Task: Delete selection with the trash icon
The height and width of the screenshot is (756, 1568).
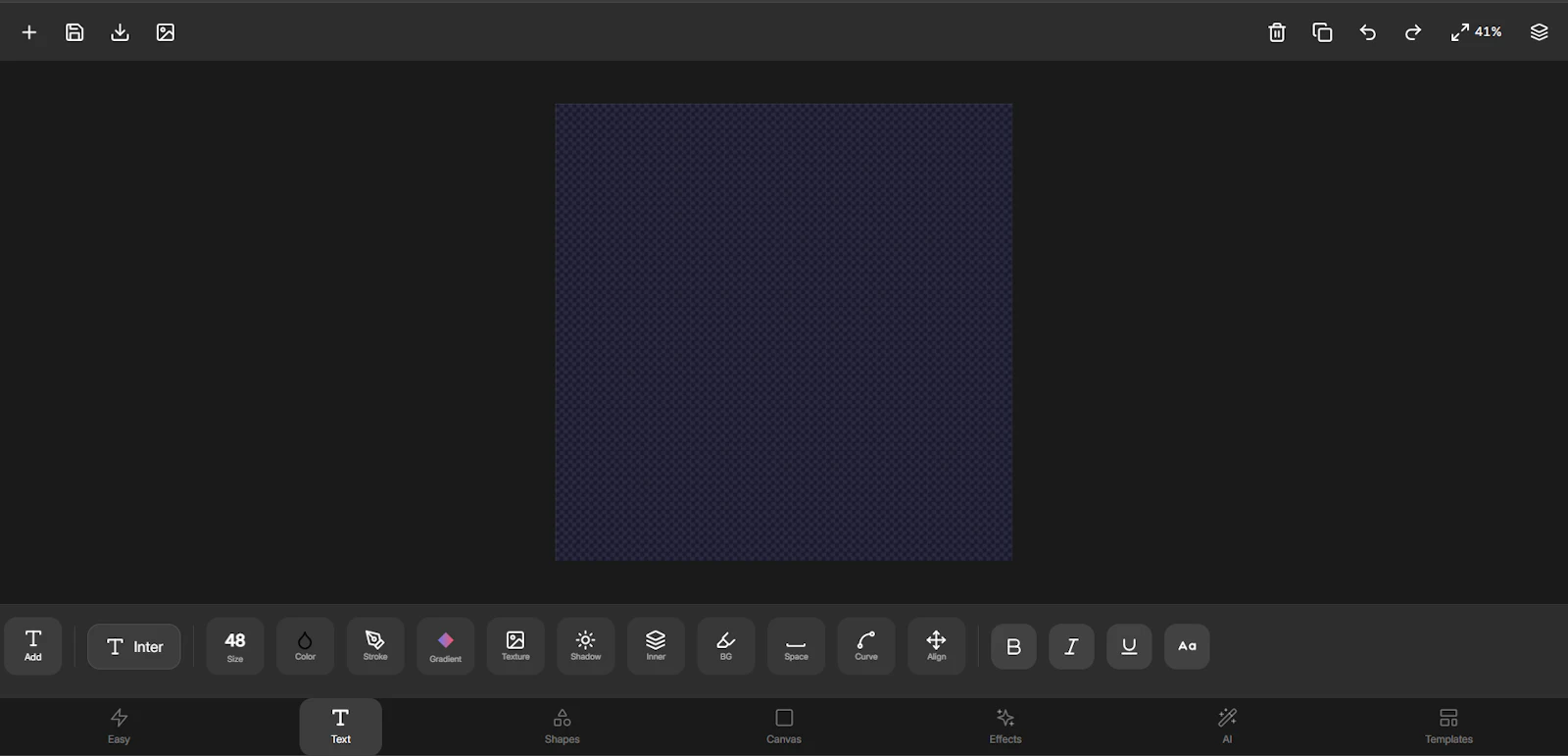Action: pyautogui.click(x=1277, y=32)
